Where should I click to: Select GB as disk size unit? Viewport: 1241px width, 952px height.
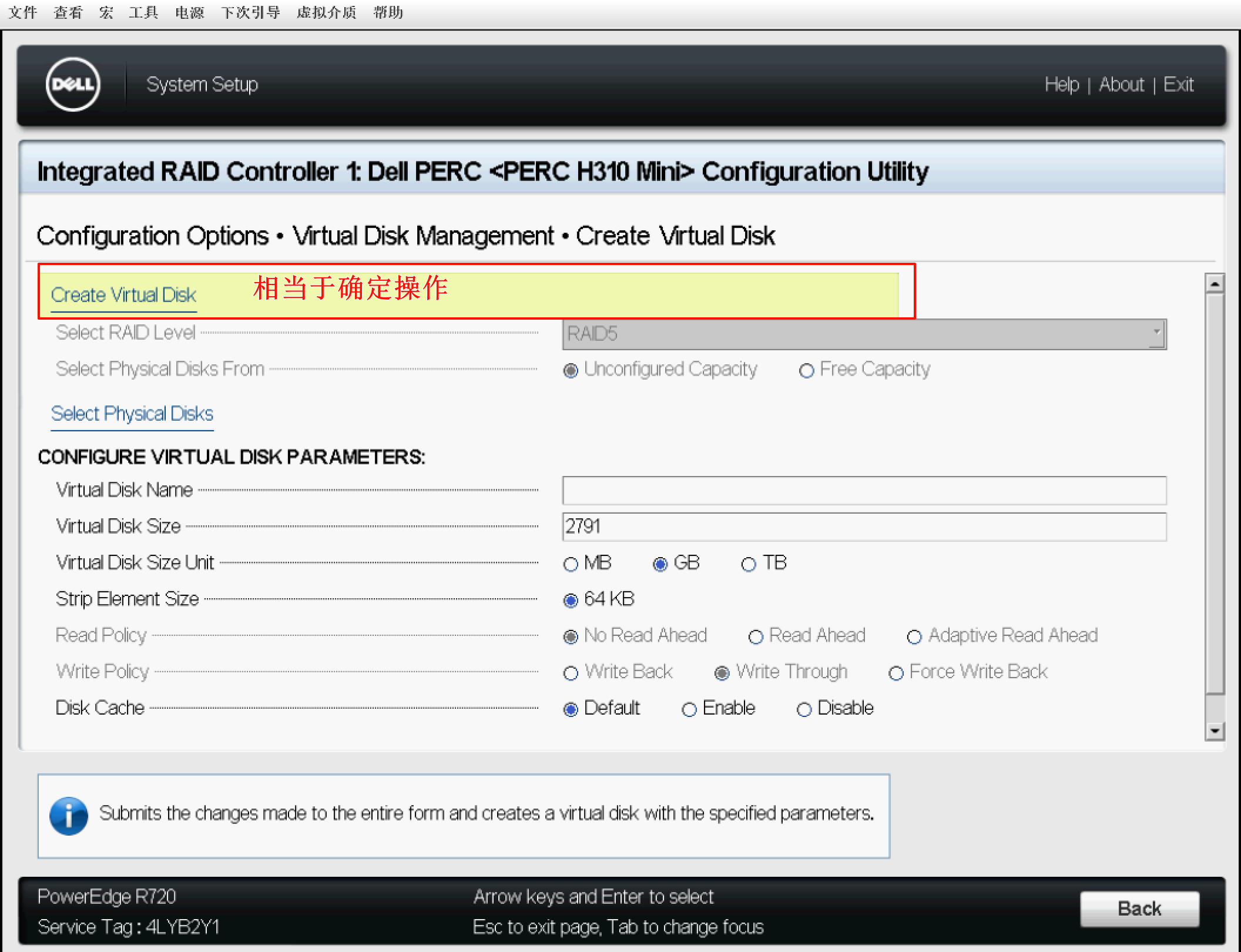[660, 564]
